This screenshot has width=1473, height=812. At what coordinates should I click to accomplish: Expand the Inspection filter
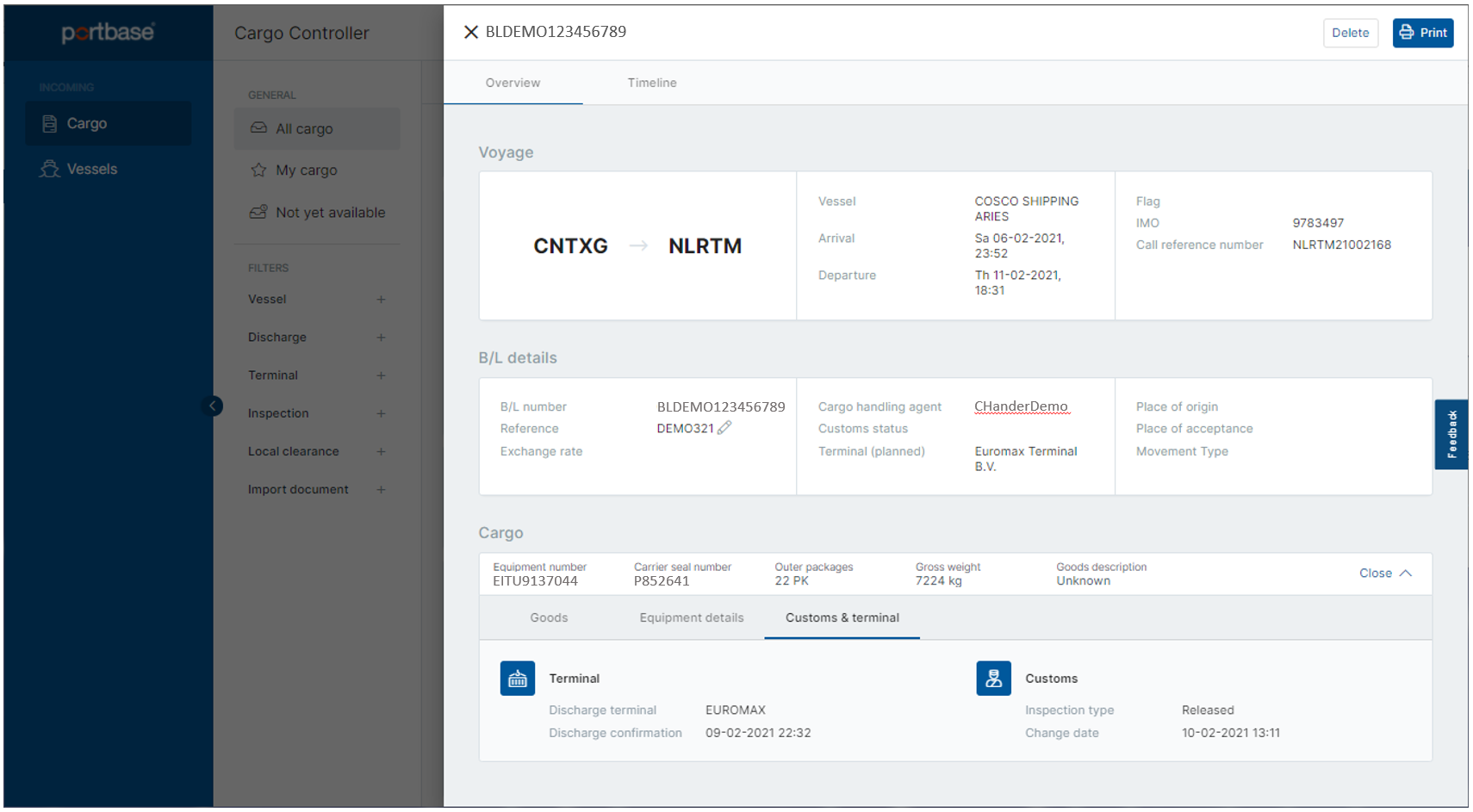click(381, 413)
